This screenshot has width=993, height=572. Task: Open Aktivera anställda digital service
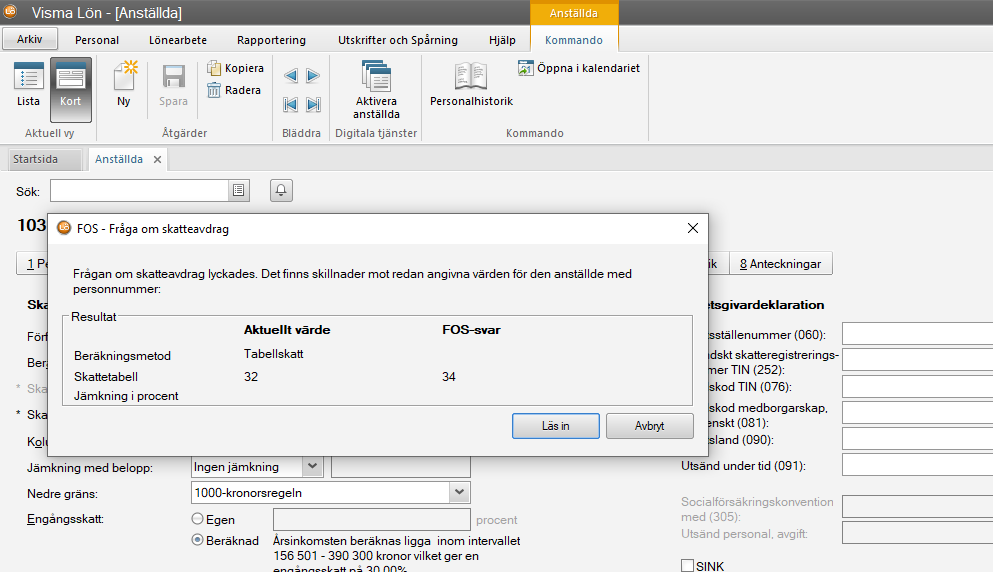pos(376,90)
